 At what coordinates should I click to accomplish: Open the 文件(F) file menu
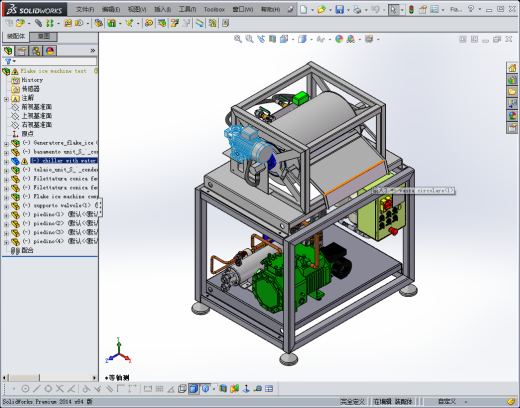85,9
